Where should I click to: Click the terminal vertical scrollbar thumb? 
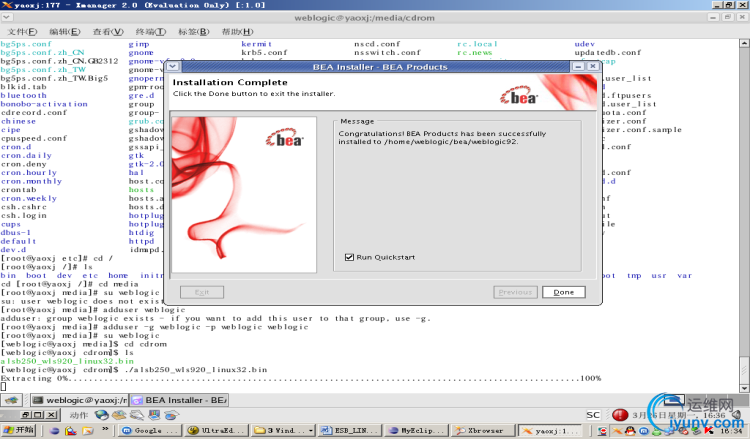click(744, 368)
